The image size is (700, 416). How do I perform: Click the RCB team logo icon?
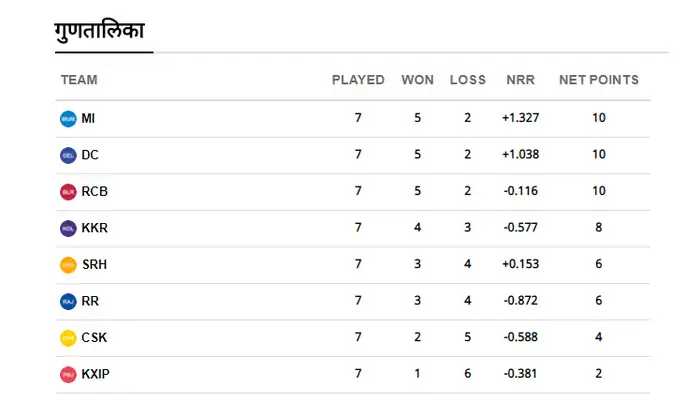click(68, 192)
